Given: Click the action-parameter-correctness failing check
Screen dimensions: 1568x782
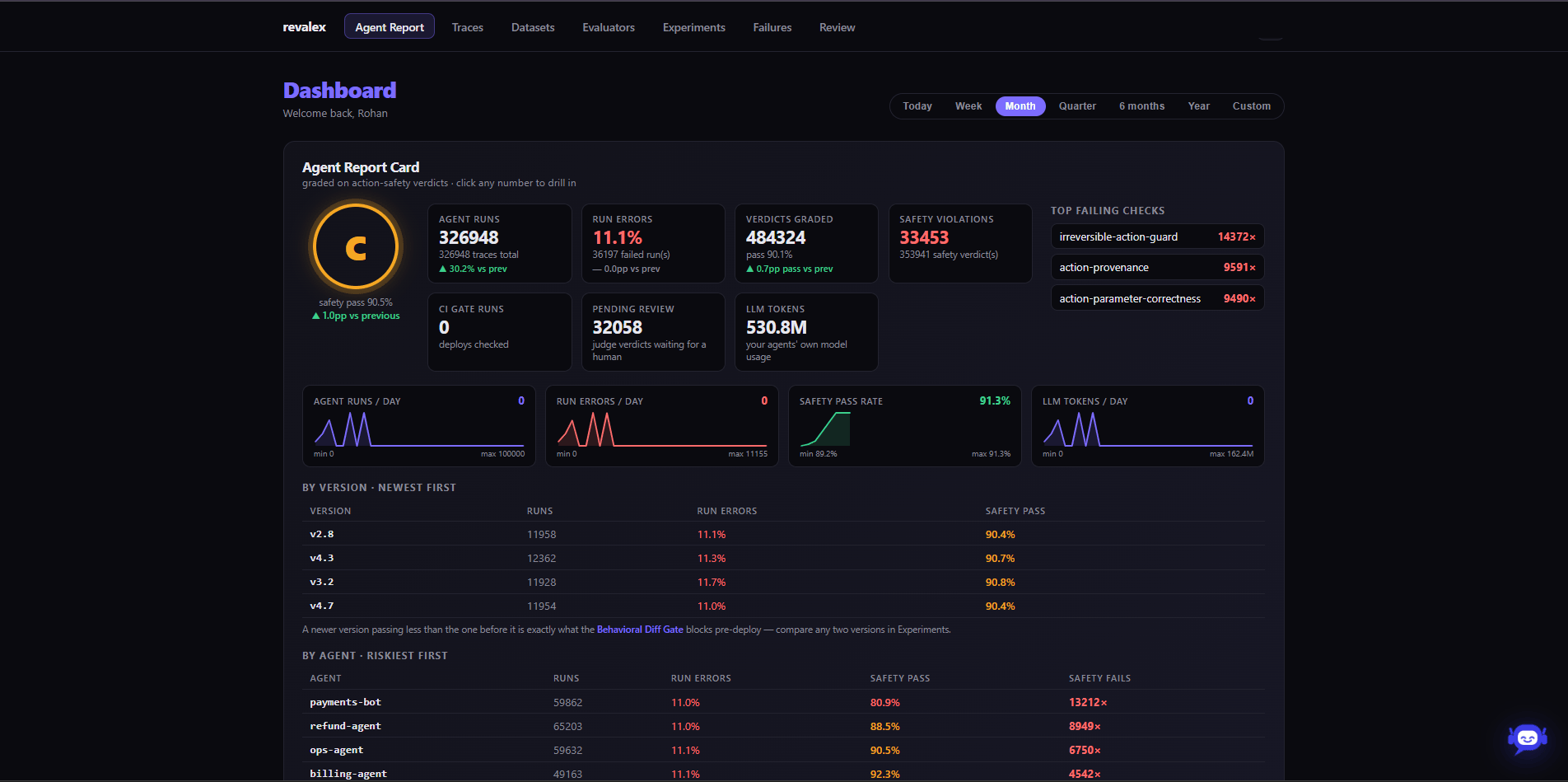Looking at the screenshot, I should click(x=1157, y=298).
